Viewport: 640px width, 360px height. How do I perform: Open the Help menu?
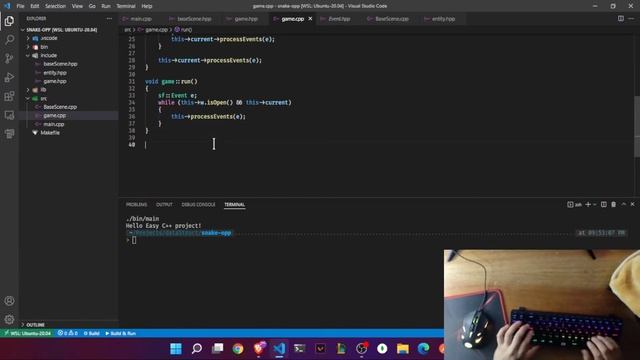(x=147, y=6)
